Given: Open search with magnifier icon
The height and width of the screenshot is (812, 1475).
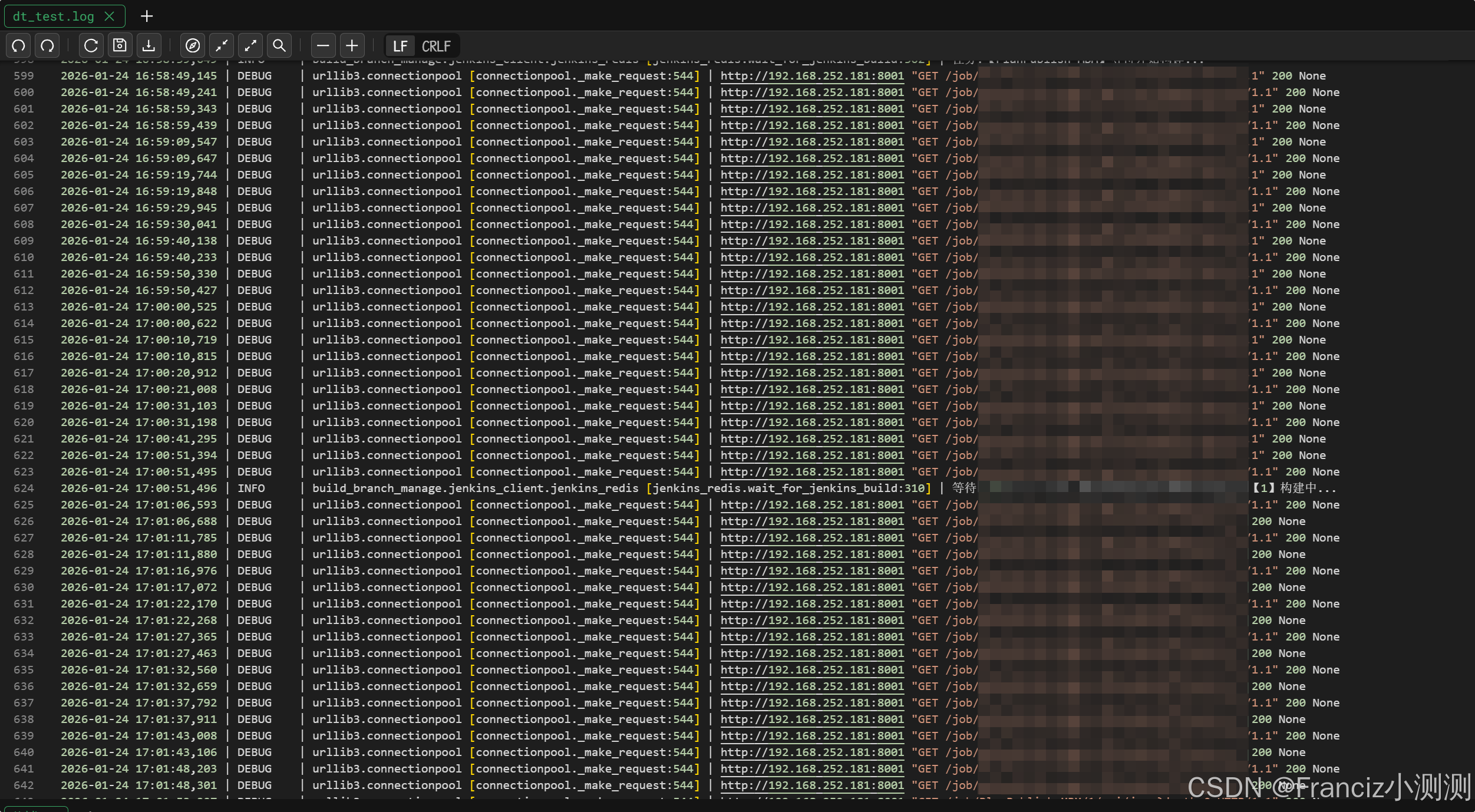Looking at the screenshot, I should point(279,45).
